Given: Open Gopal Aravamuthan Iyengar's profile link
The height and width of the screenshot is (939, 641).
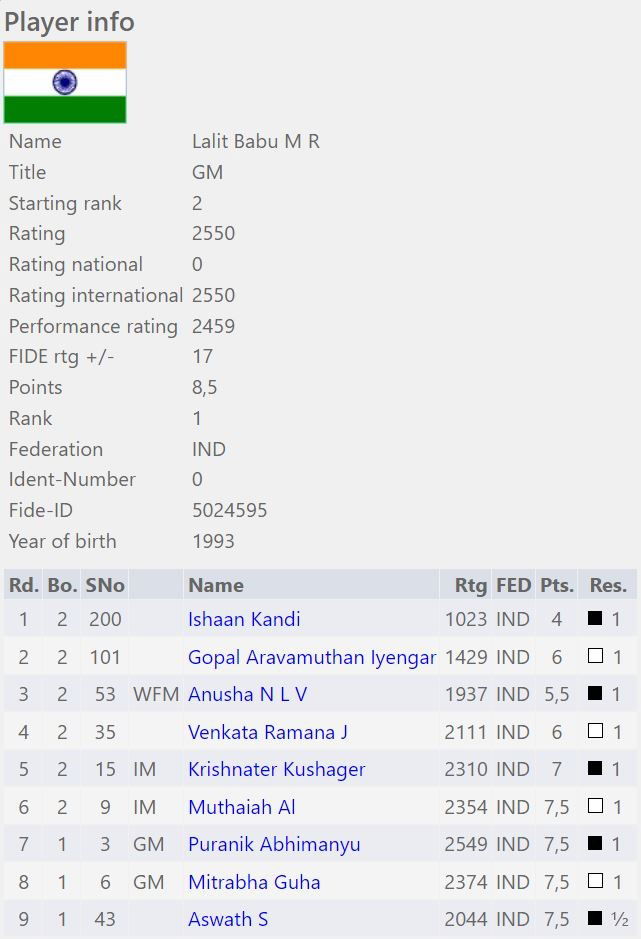Looking at the screenshot, I should pos(312,658).
